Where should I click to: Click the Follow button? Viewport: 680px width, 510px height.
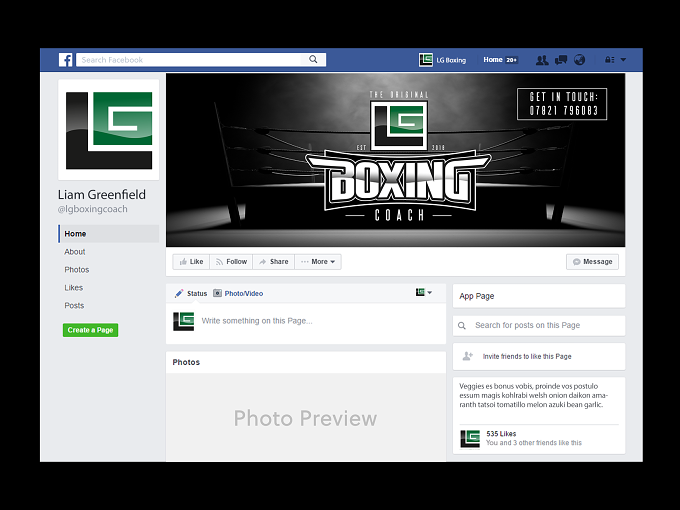[x=231, y=262]
